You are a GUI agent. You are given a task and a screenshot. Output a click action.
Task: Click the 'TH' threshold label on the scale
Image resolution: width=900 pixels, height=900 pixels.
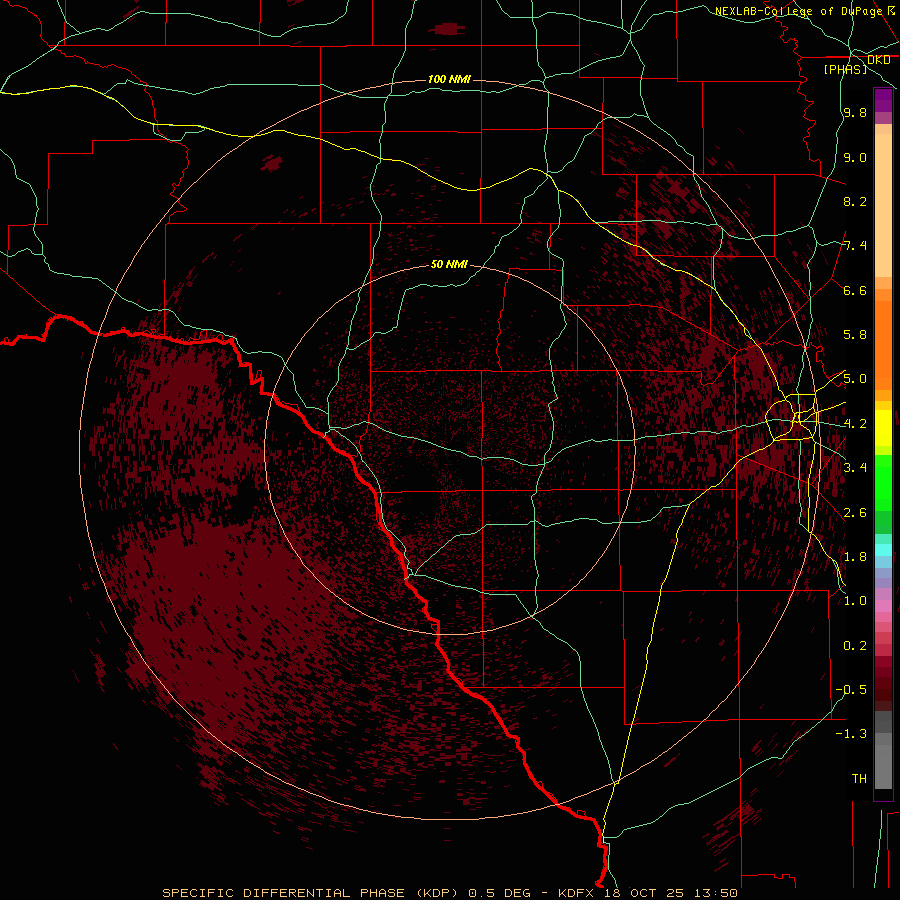(859, 779)
